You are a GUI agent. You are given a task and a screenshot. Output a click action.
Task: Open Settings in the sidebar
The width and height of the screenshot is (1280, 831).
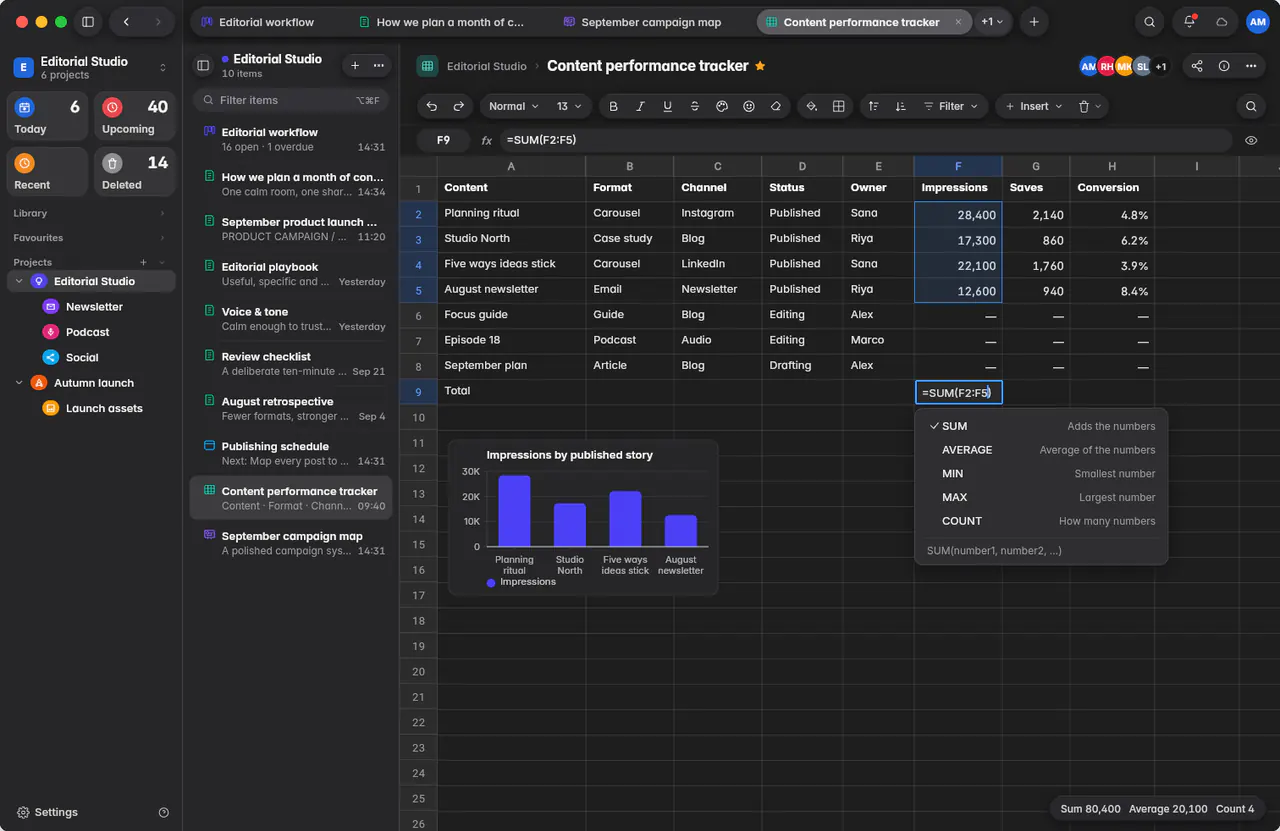click(47, 813)
